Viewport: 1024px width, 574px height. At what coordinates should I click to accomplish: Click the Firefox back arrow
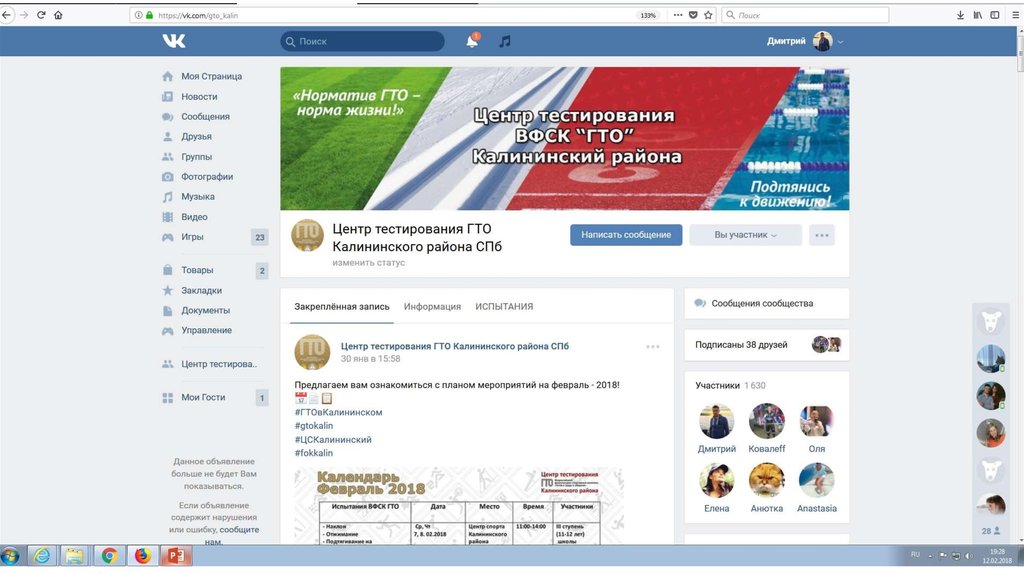[x=7, y=14]
